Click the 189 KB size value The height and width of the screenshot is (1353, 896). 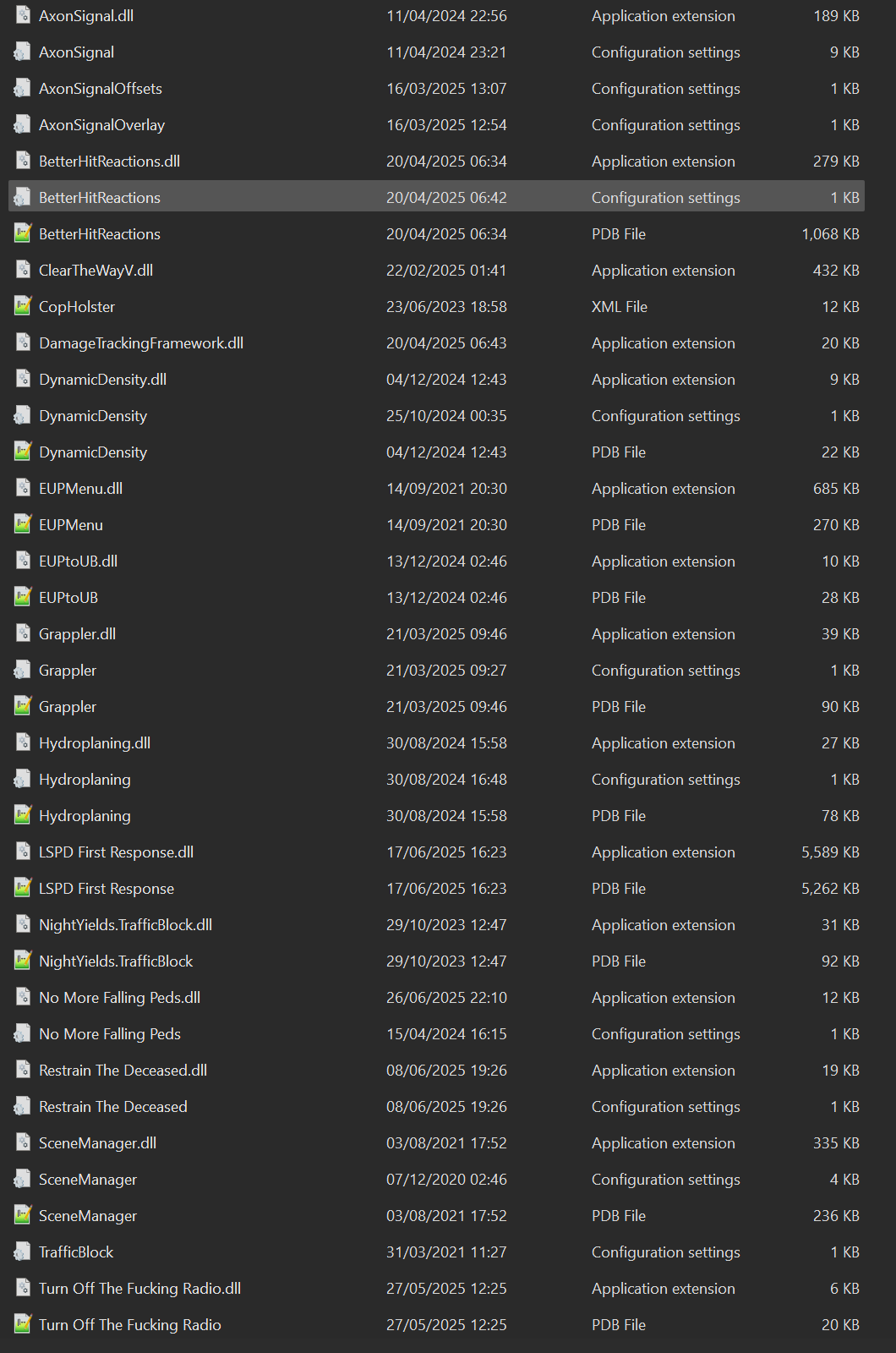pos(836,16)
